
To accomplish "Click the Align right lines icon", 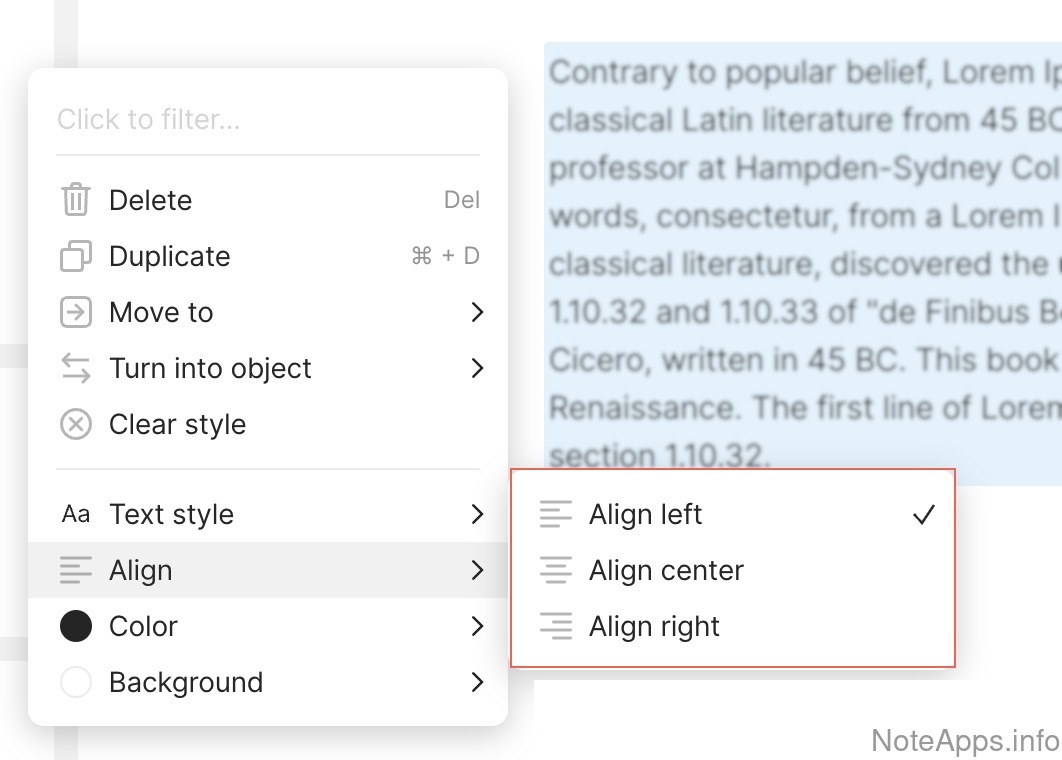I will (x=556, y=627).
